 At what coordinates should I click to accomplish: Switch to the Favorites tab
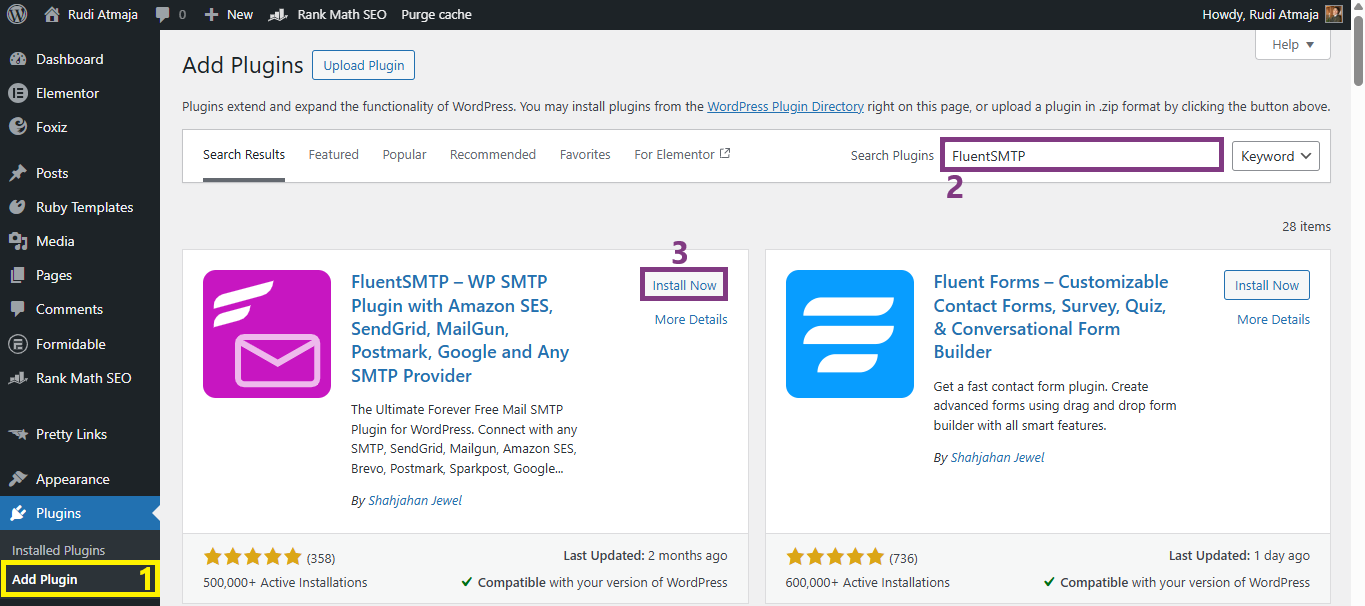coord(585,154)
